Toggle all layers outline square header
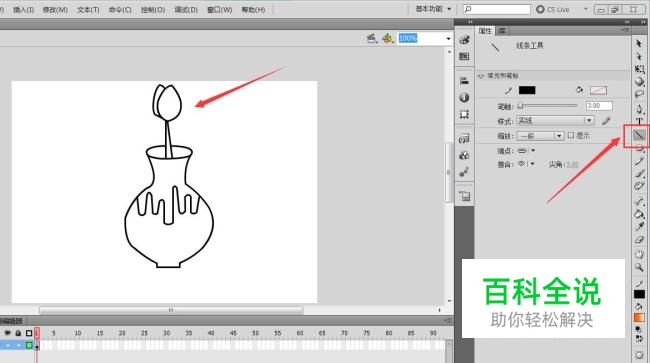Image resolution: width=650 pixels, height=363 pixels. coord(29,333)
